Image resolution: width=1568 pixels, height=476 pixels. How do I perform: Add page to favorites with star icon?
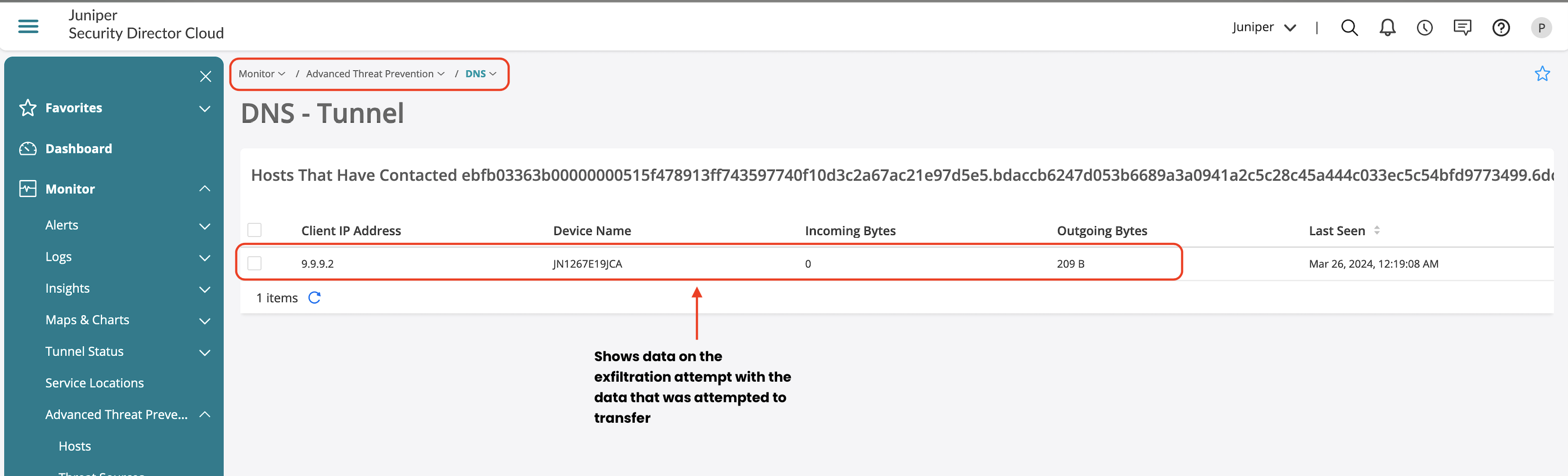tap(1542, 74)
